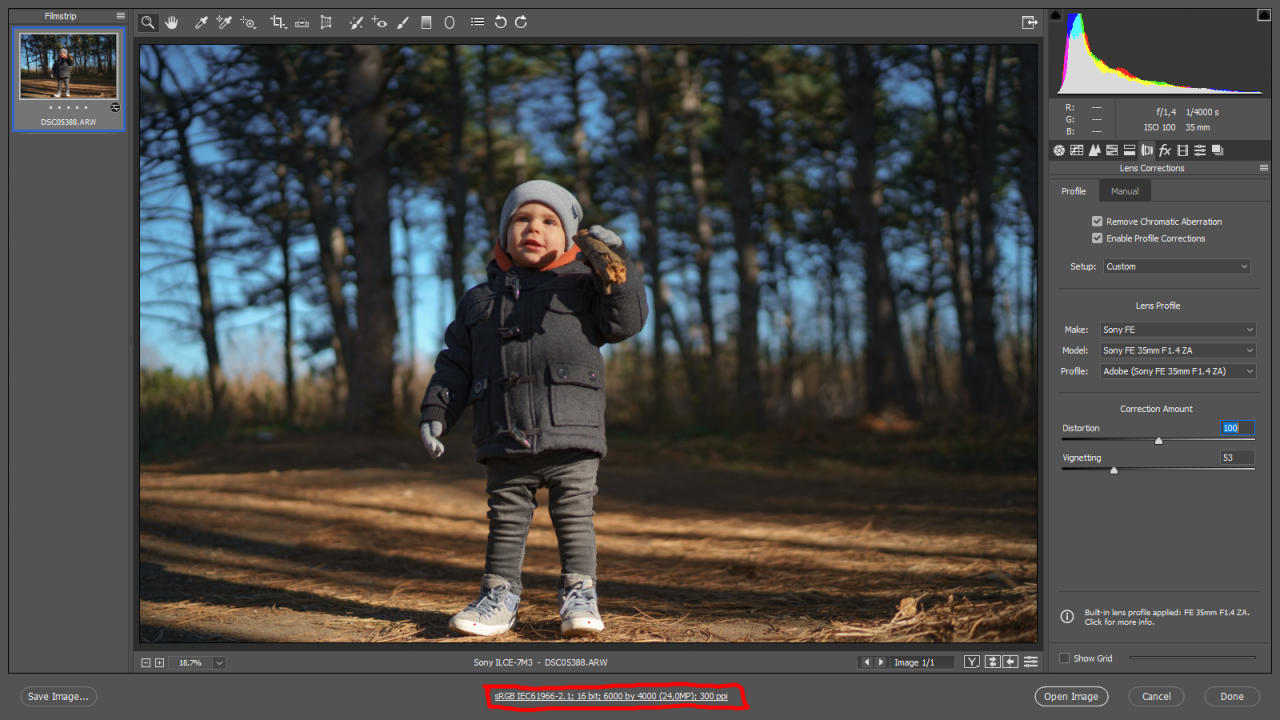Screen dimensions: 1280x720
Task: Click the Vignetting value field
Action: tap(1237, 457)
